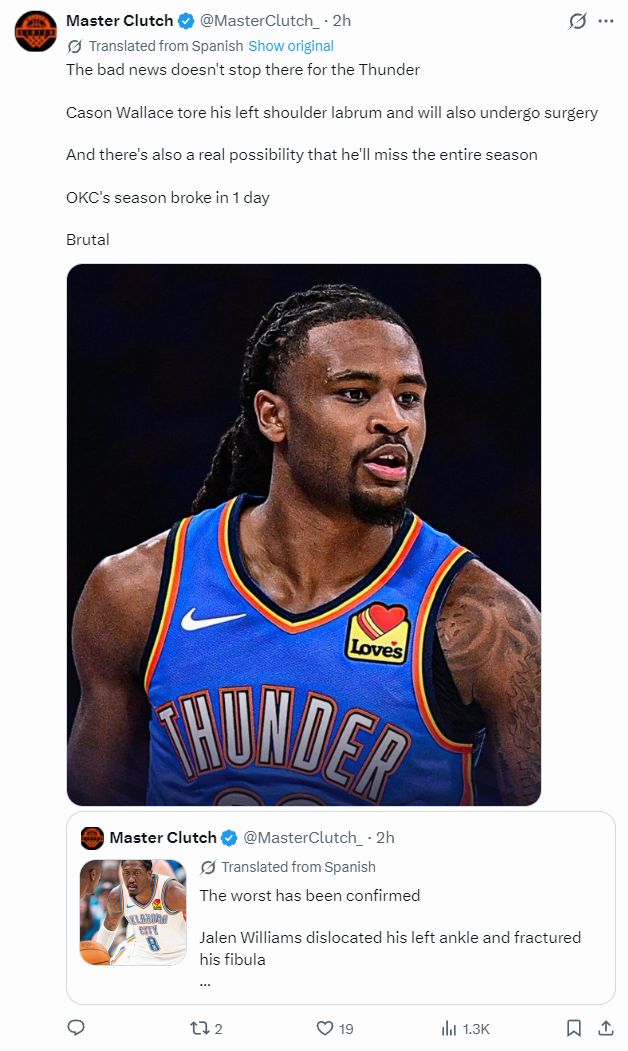Share the post with upload icon
Viewport: 628px width, 1051px height.
606,1028
